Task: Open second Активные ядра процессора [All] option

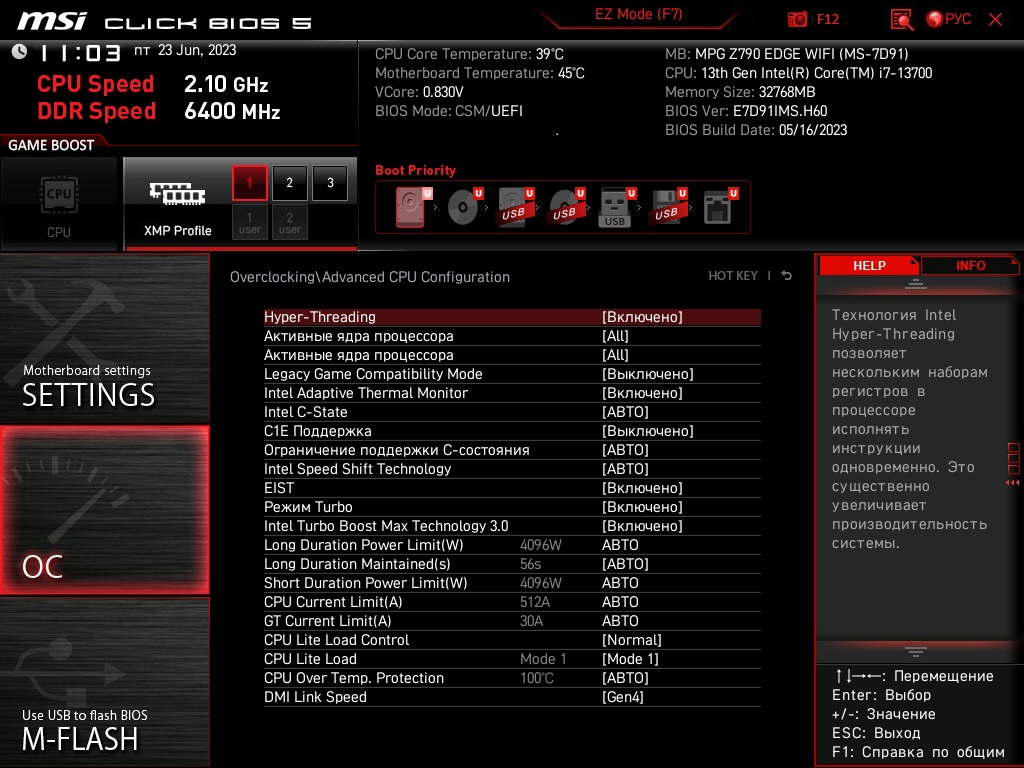Action: click(512, 355)
